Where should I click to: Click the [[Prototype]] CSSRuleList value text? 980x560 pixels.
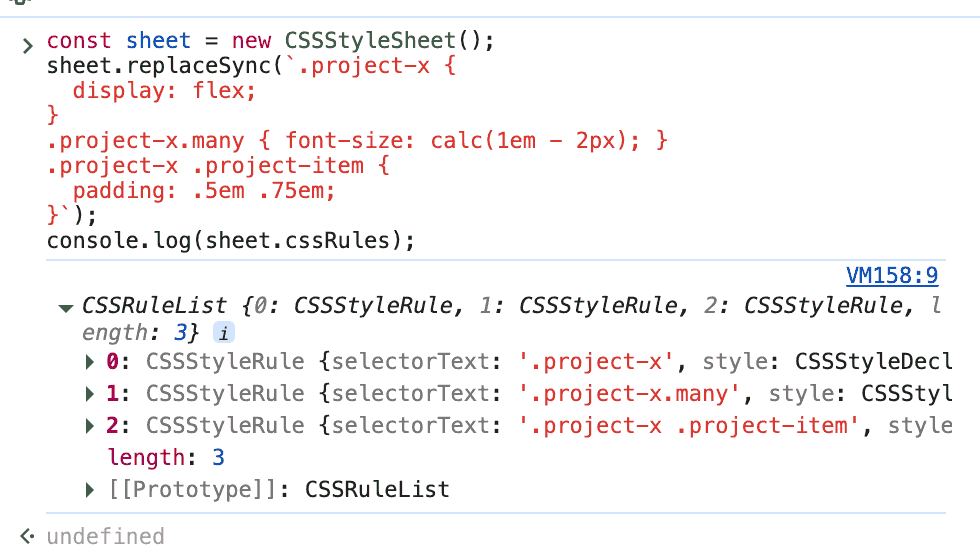(377, 490)
